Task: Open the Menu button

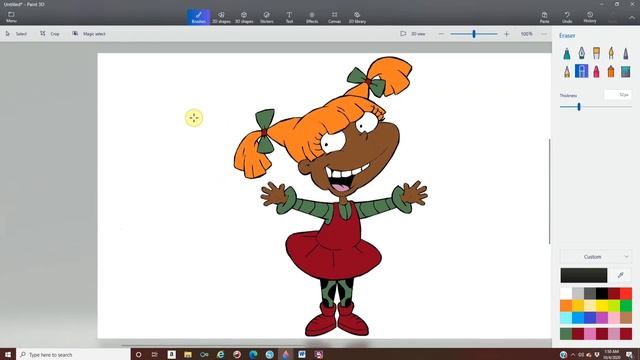Action: (11, 17)
